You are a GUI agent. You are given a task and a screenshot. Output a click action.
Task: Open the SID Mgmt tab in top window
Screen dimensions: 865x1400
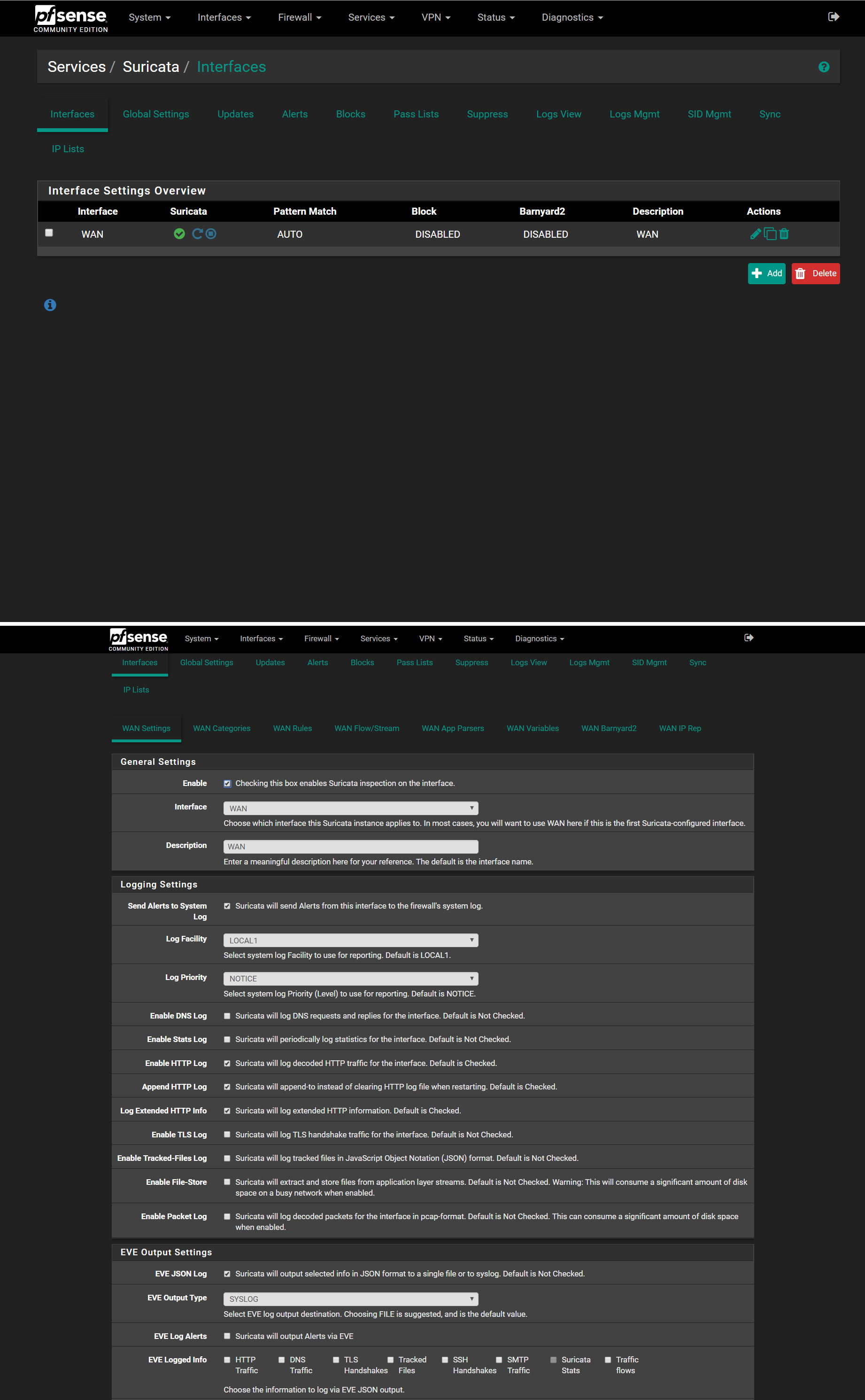[709, 115]
